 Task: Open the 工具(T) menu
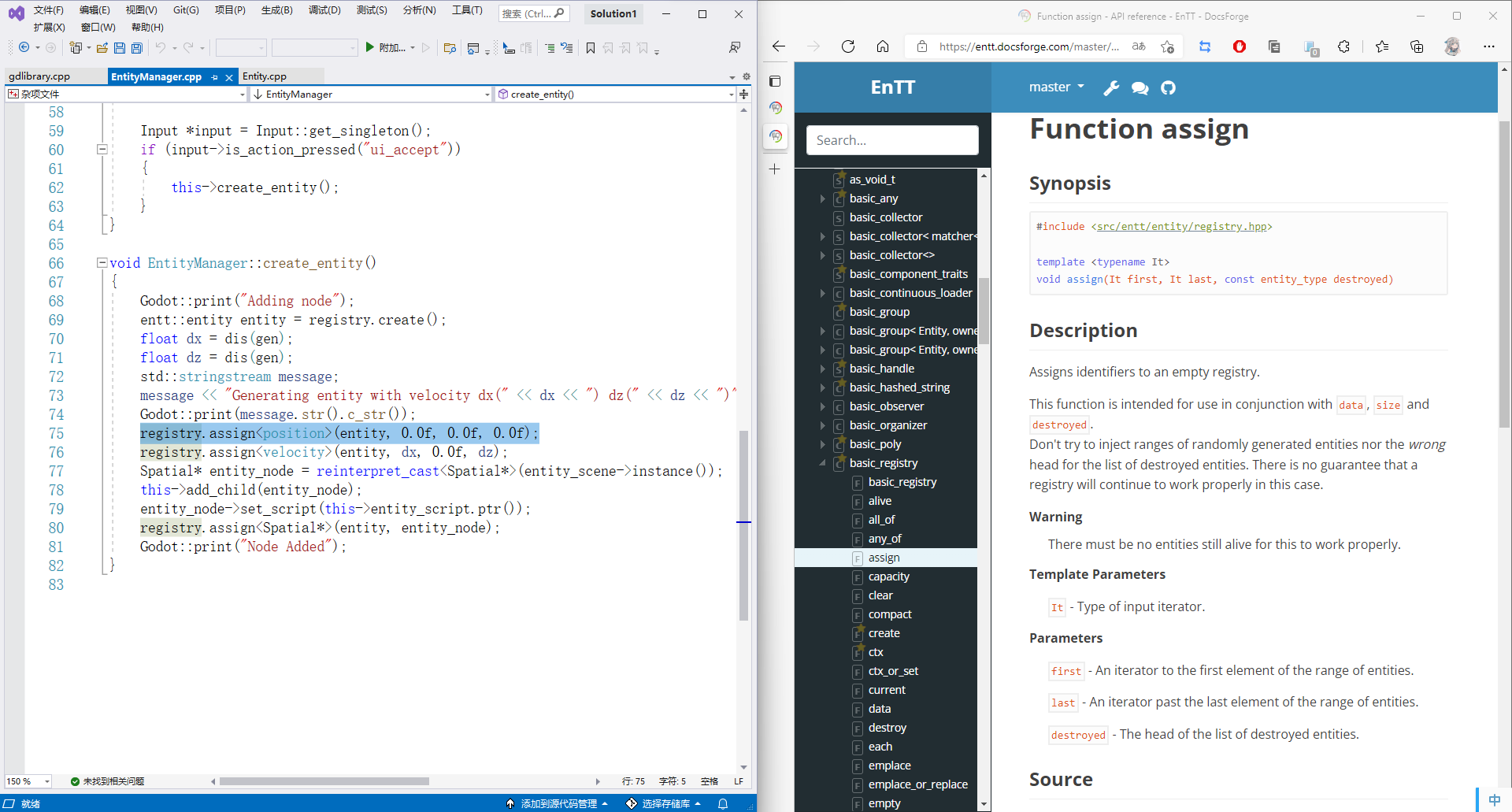tap(467, 10)
